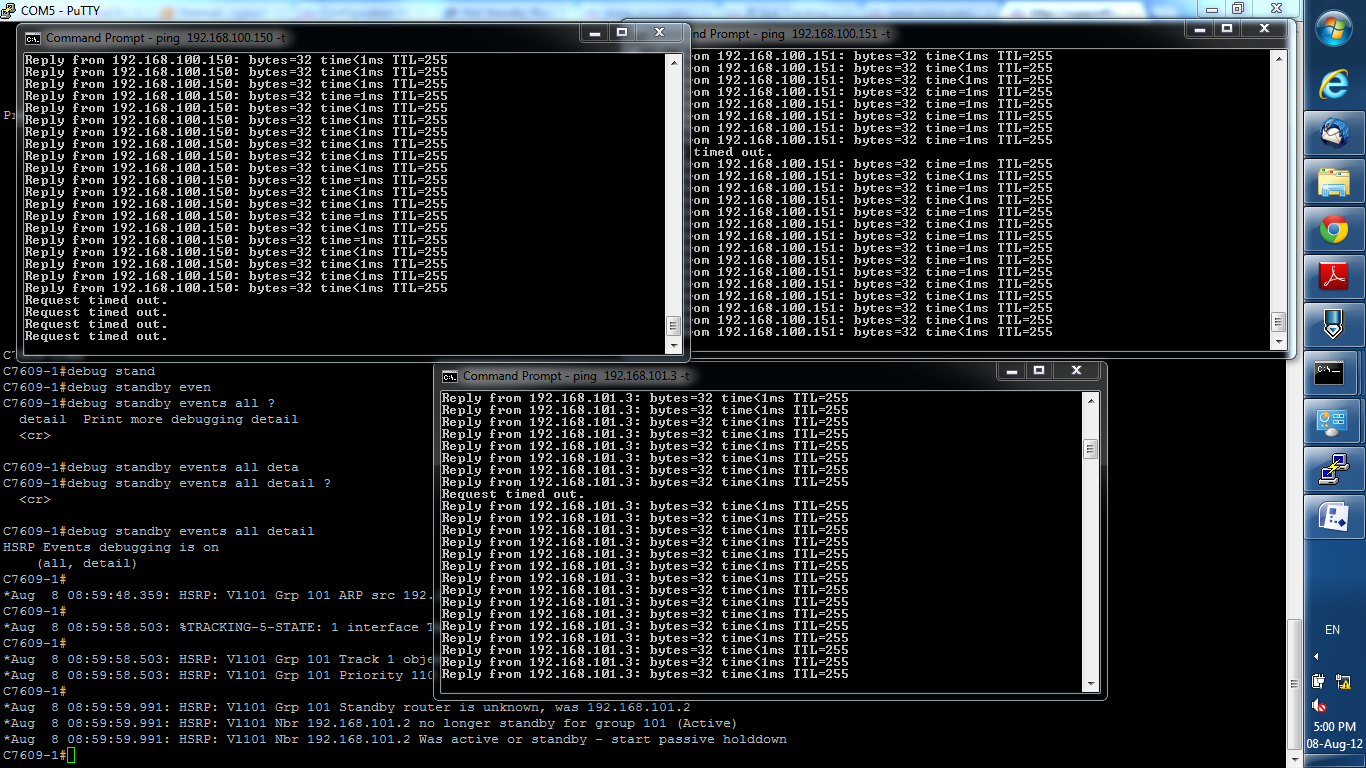Click last 'Request timed out.' in 192.168.100.150 window
Screen dimensions: 1366x768
[x=96, y=336]
